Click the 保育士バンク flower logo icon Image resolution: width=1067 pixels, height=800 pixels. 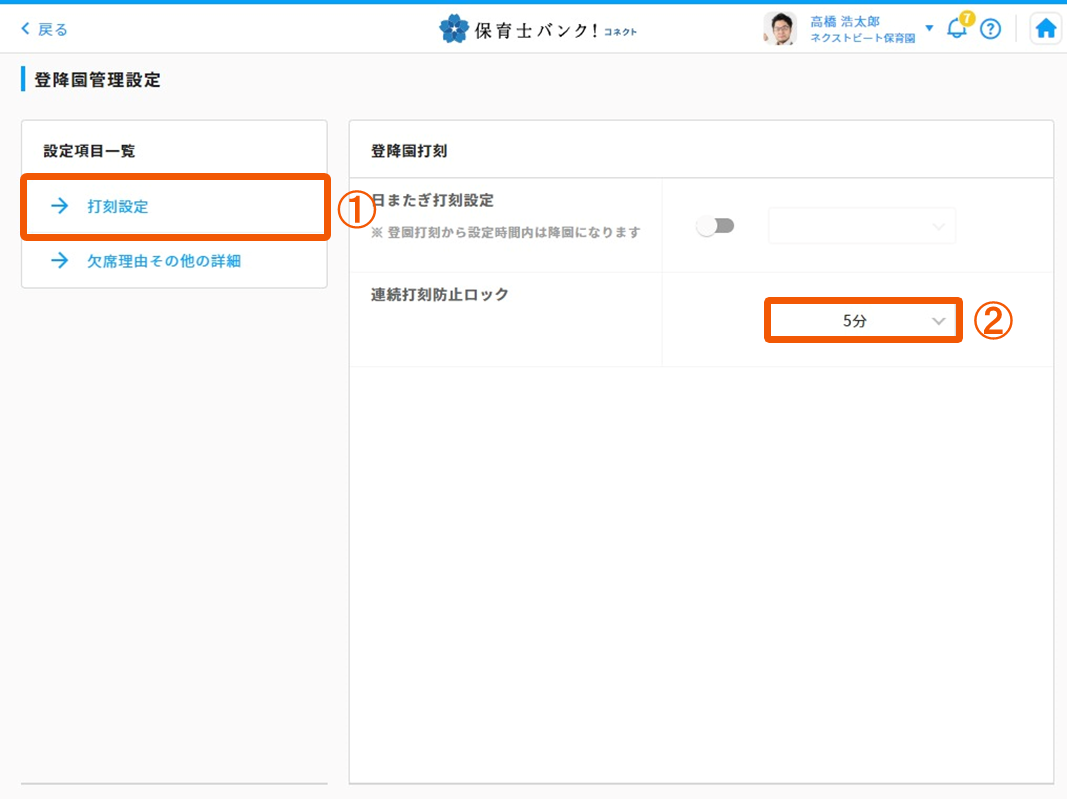(x=454, y=29)
